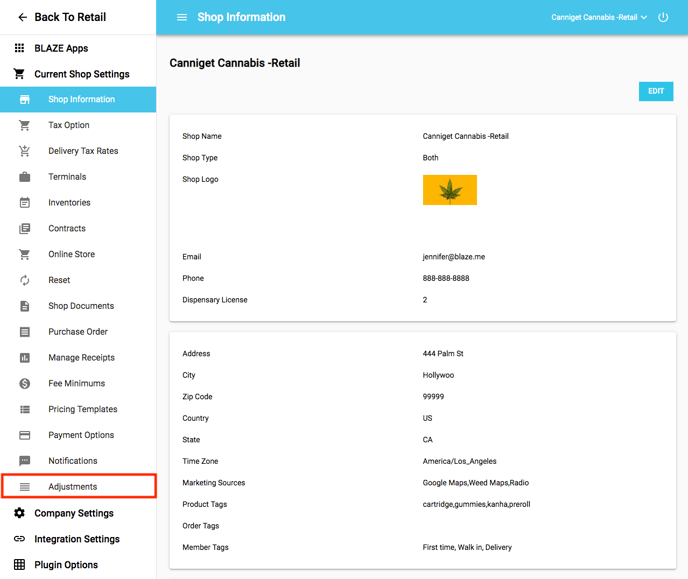
Task: Click the Manage Receipts chart icon
Action: point(25,357)
